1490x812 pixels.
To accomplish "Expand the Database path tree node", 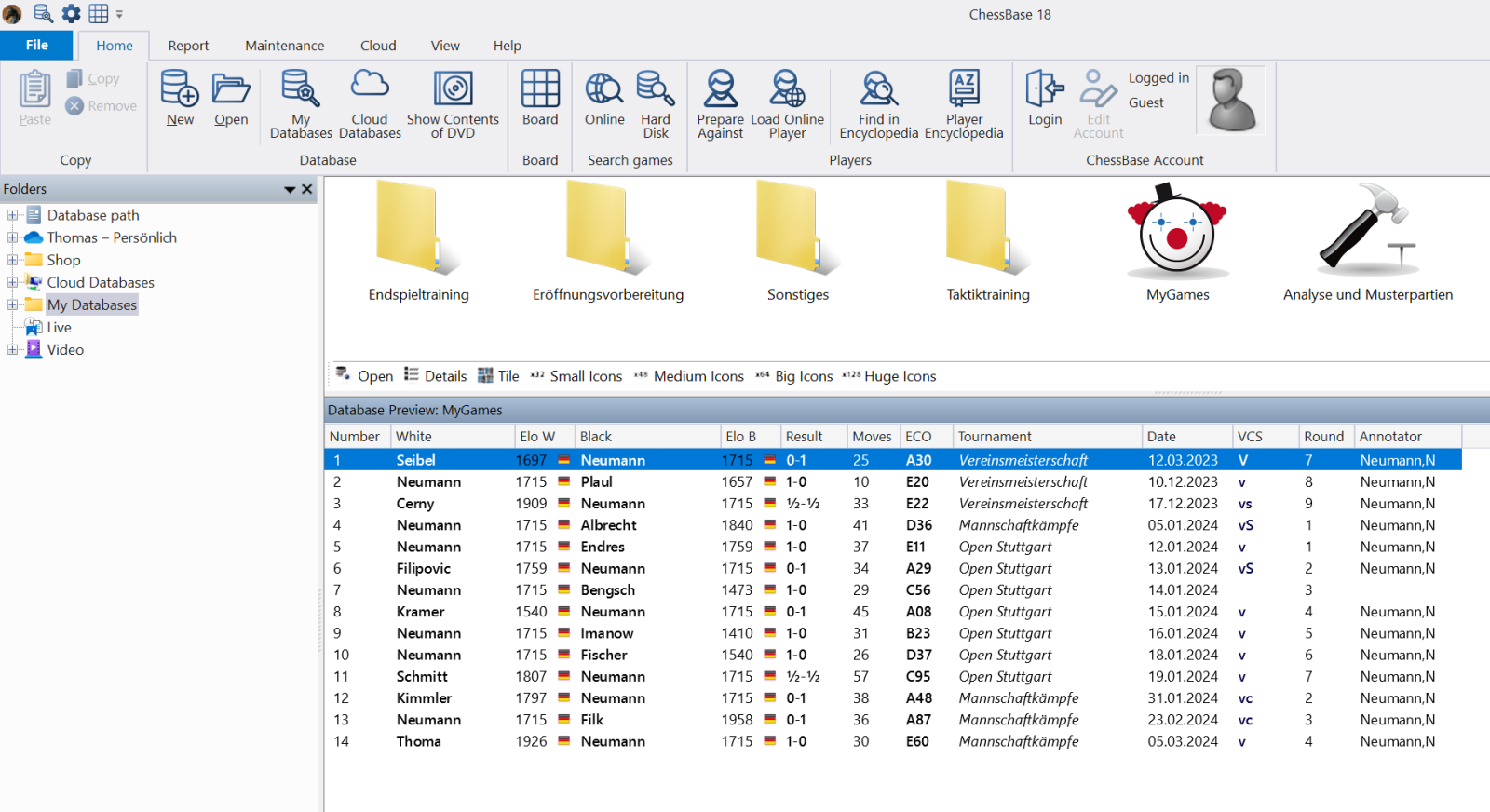I will click(12, 215).
